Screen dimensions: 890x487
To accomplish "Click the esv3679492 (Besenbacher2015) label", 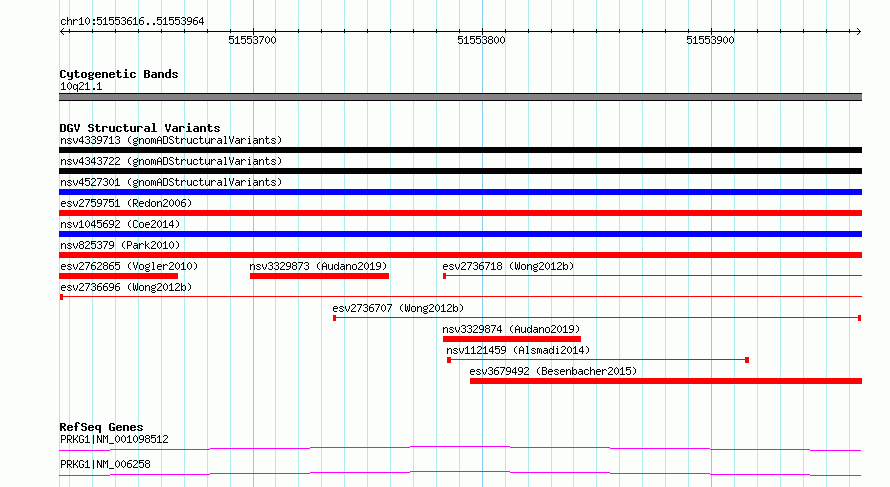I will click(x=553, y=371).
